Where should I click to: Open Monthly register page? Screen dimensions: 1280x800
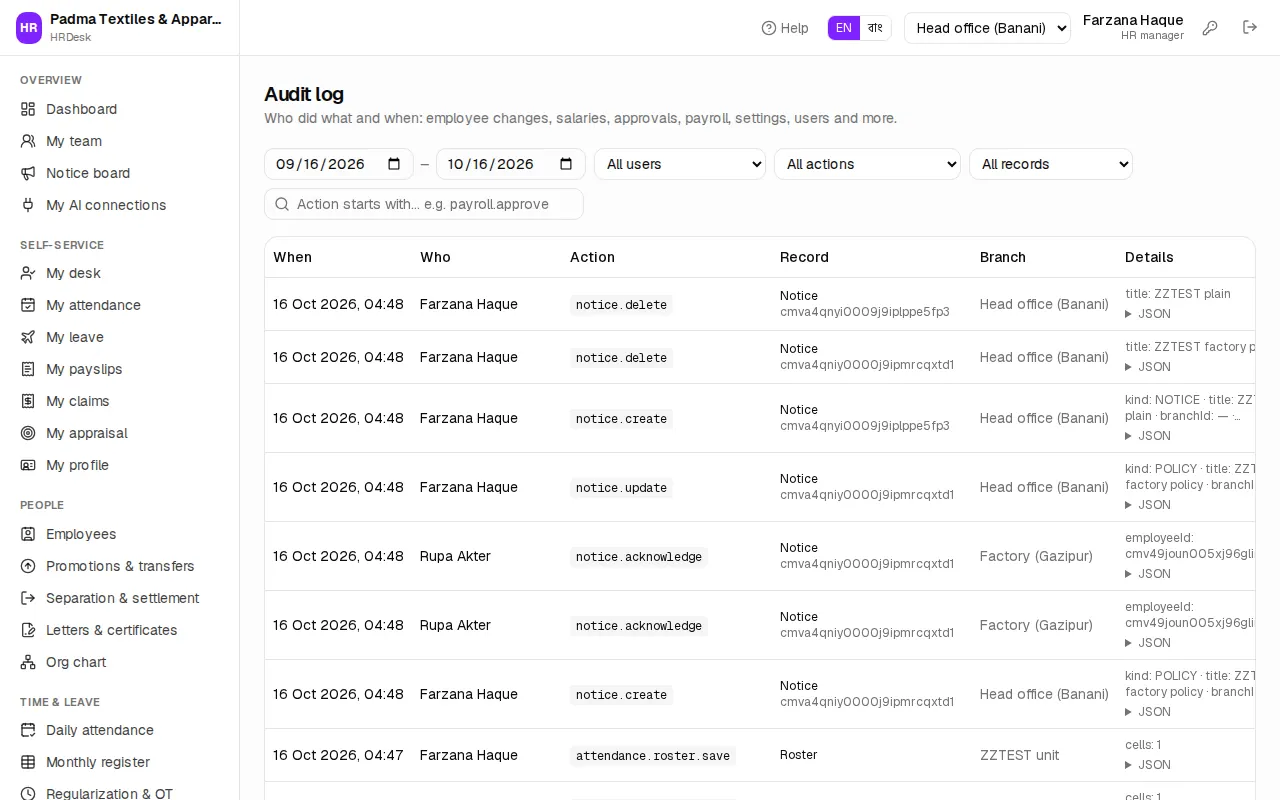[x=98, y=762]
